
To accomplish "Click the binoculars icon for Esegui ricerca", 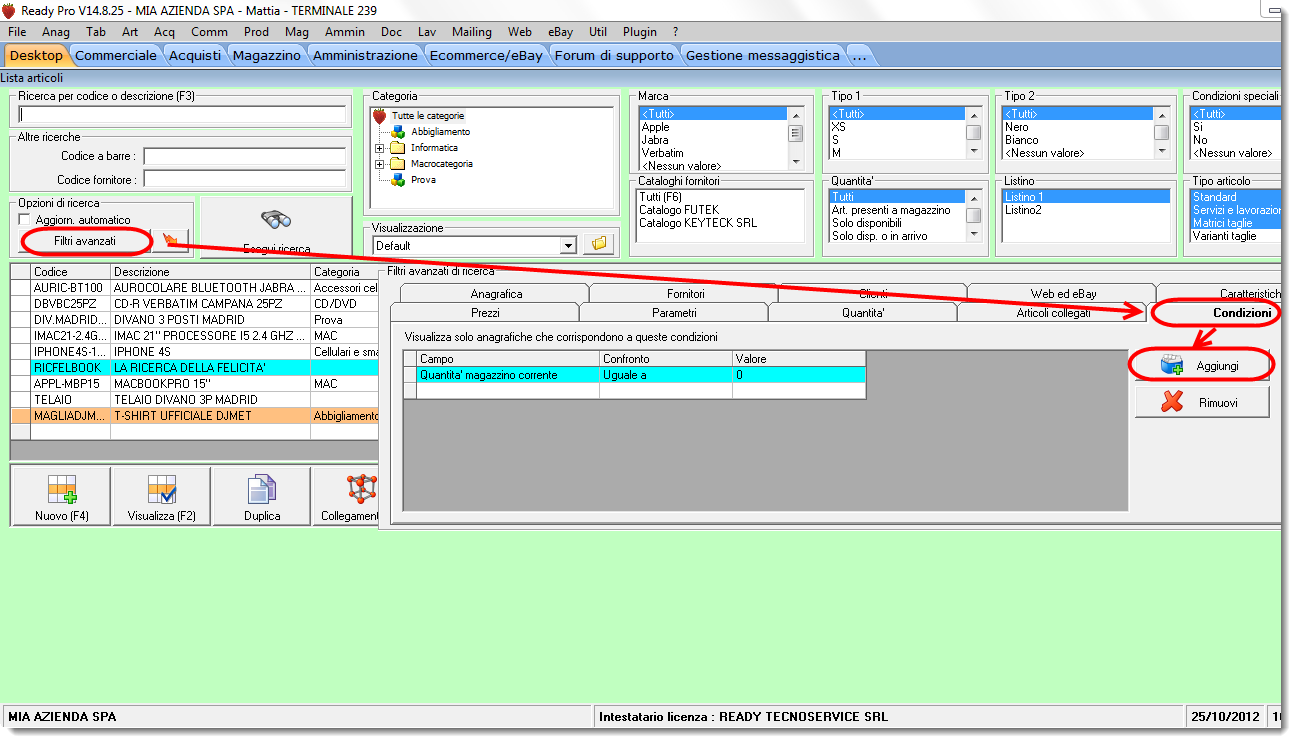I will click(276, 220).
